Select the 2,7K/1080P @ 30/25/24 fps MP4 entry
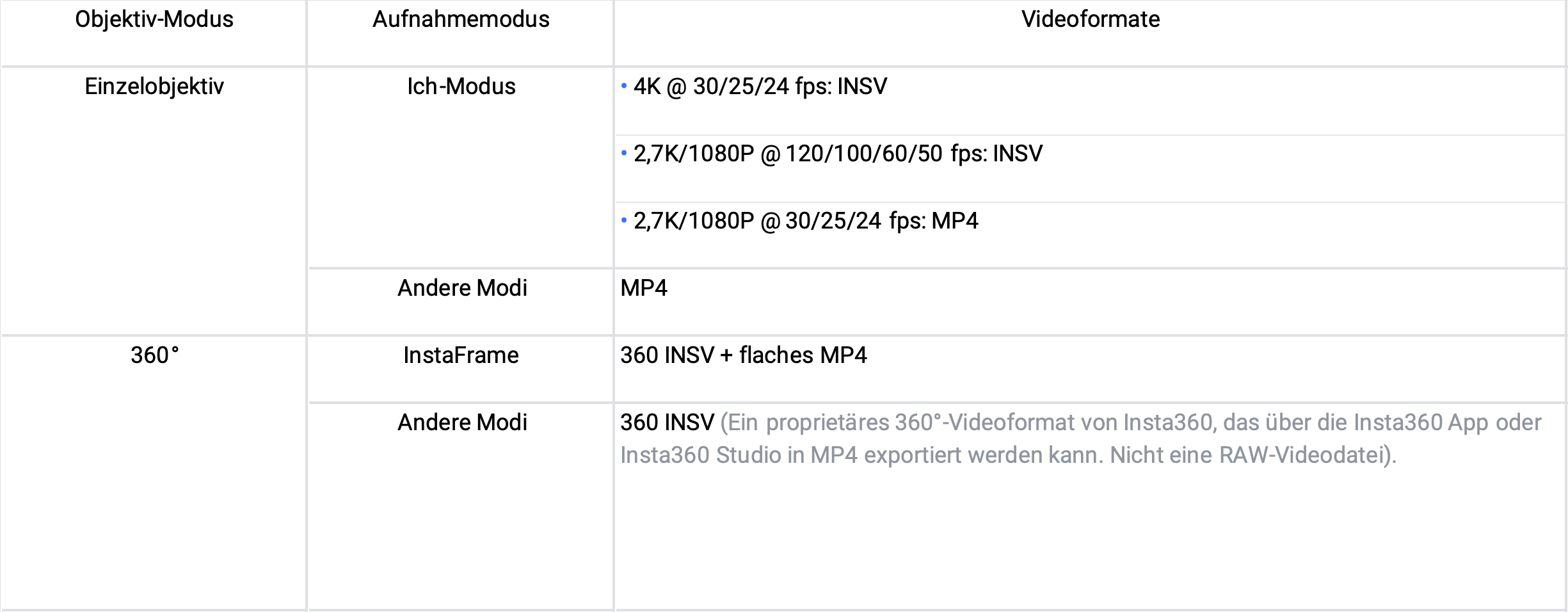The image size is (1568, 612). pyautogui.click(x=805, y=221)
